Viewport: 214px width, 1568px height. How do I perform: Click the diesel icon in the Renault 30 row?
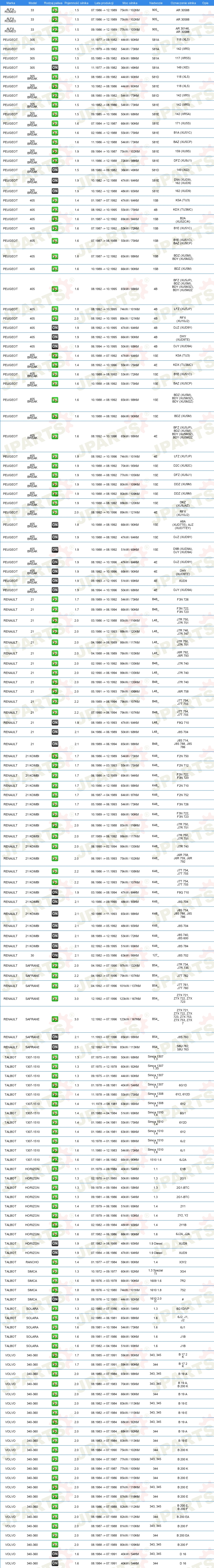[x=55, y=956]
